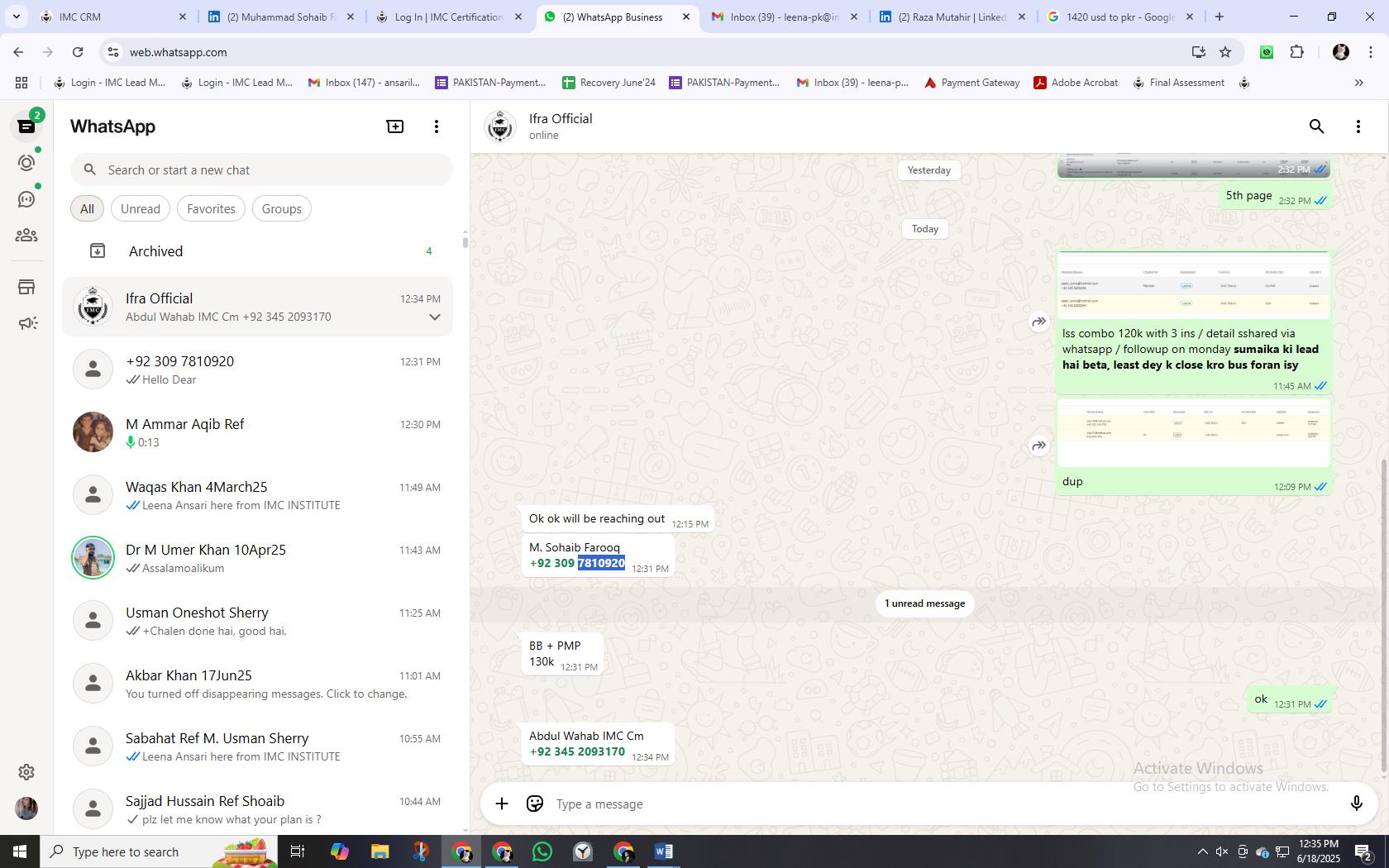Record a voice message with microphone
Screen dimensions: 1389x868
coord(1356,804)
